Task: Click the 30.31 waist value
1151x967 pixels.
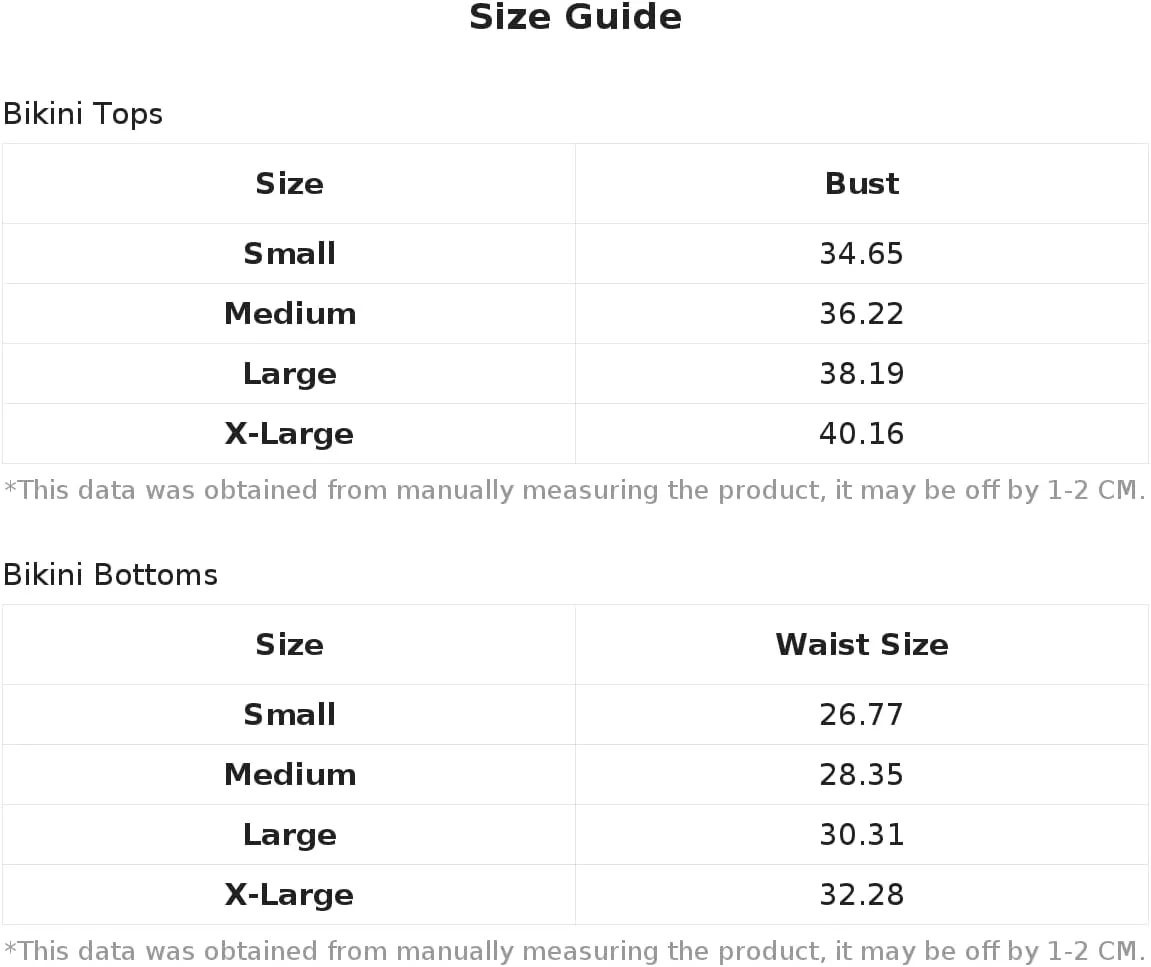Action: [862, 835]
